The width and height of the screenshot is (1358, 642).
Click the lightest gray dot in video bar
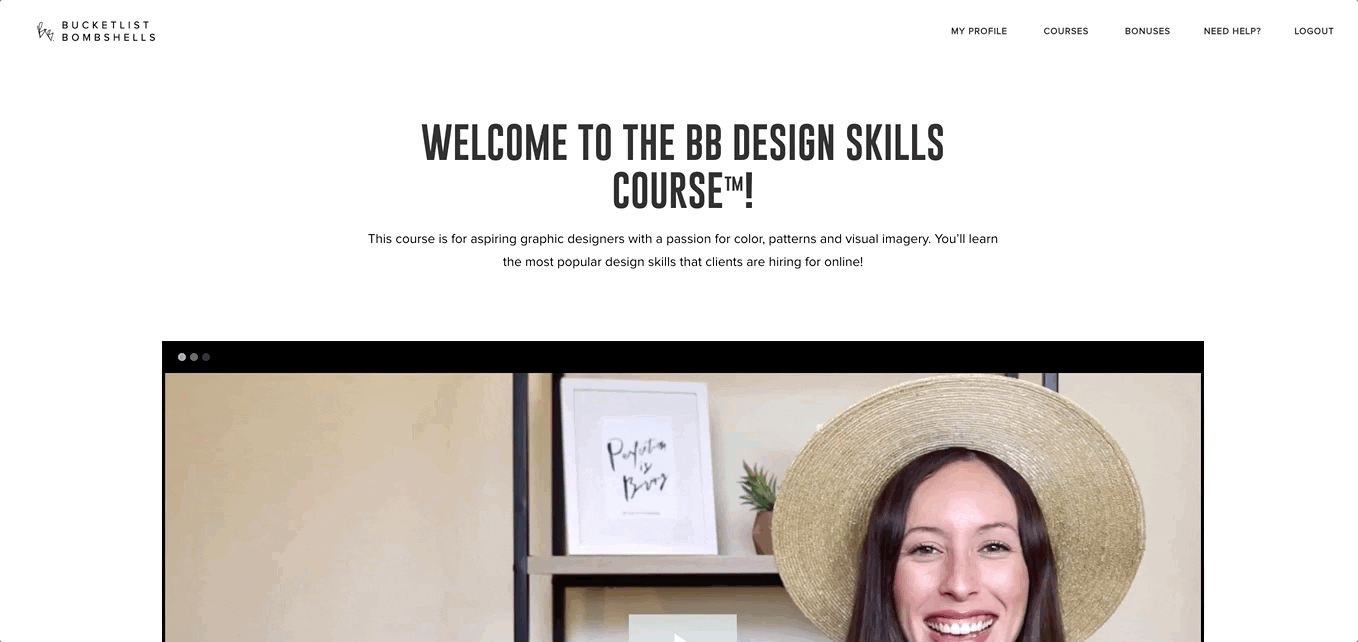click(x=182, y=357)
